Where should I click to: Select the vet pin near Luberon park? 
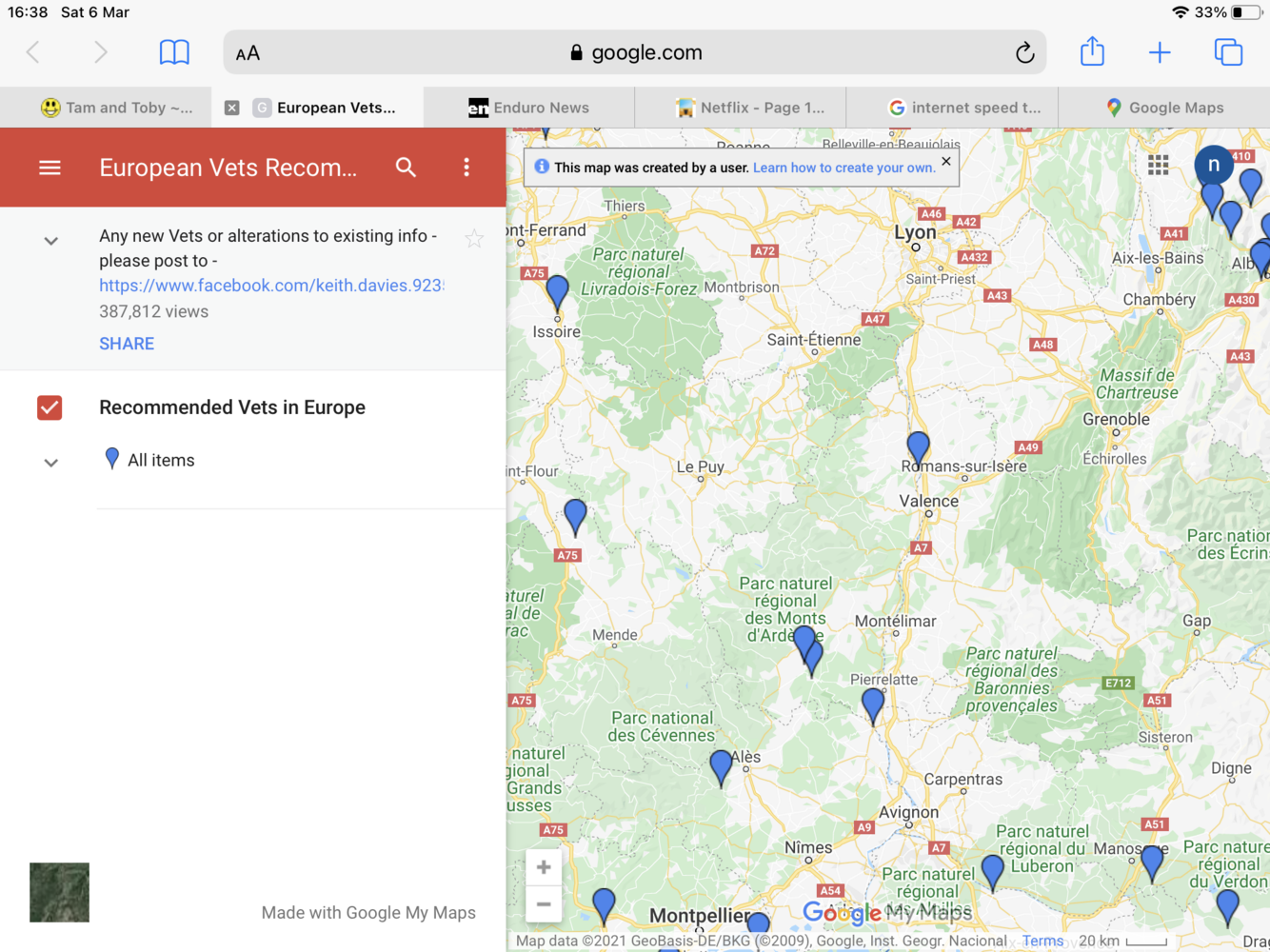(x=992, y=871)
